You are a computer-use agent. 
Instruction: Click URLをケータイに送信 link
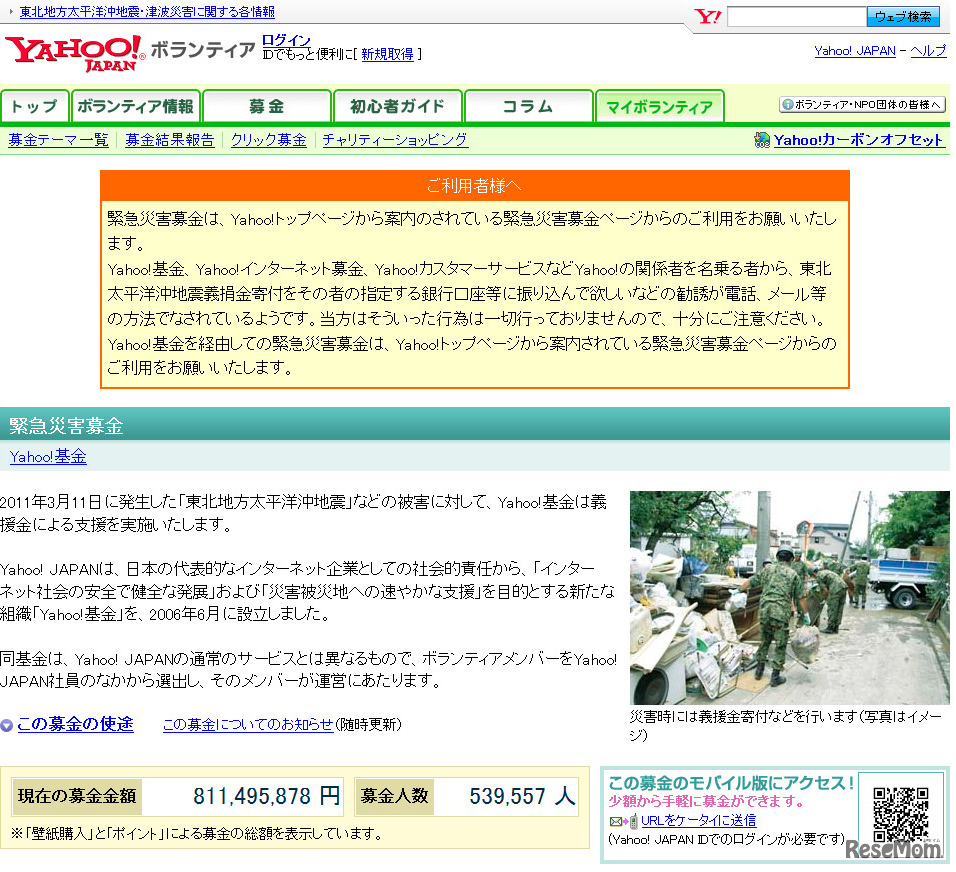coord(698,821)
